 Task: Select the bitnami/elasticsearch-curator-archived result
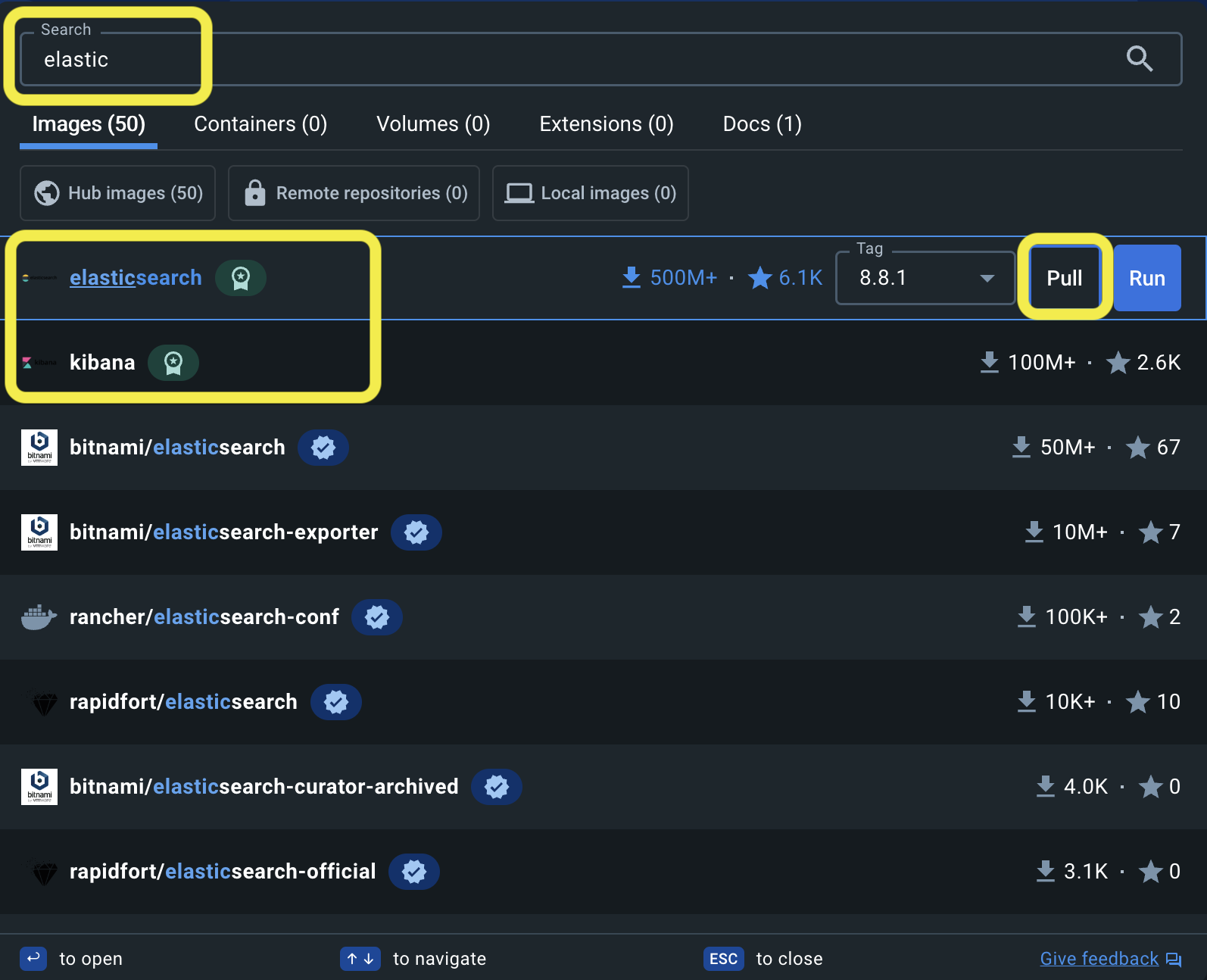pyautogui.click(x=603, y=787)
